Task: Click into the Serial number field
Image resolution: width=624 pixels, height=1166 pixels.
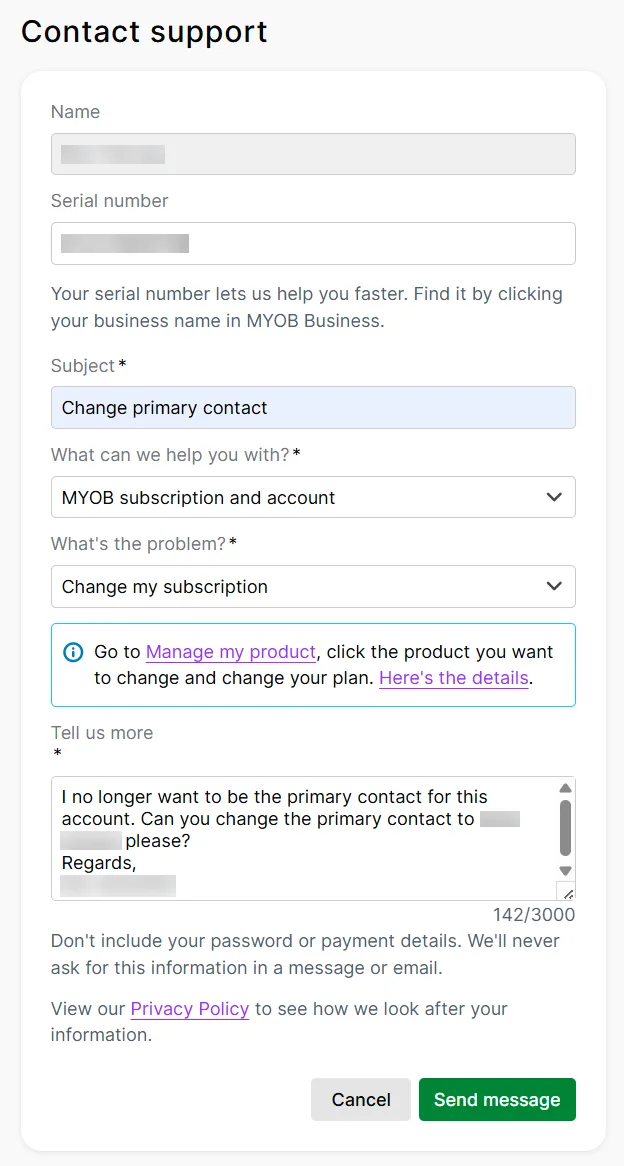Action: [313, 243]
